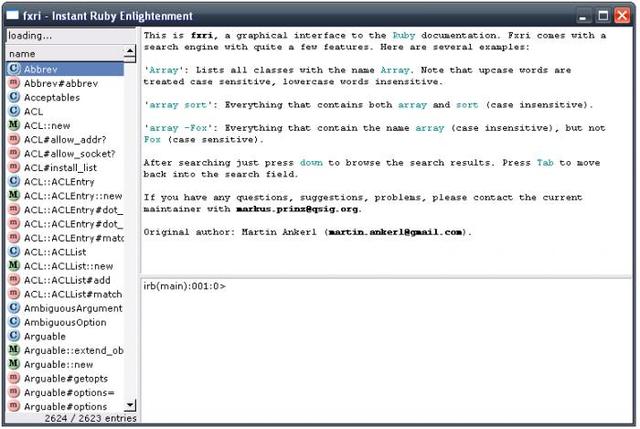Click the green M icon beside ACL::ACLEntry::new

pyautogui.click(x=14, y=195)
